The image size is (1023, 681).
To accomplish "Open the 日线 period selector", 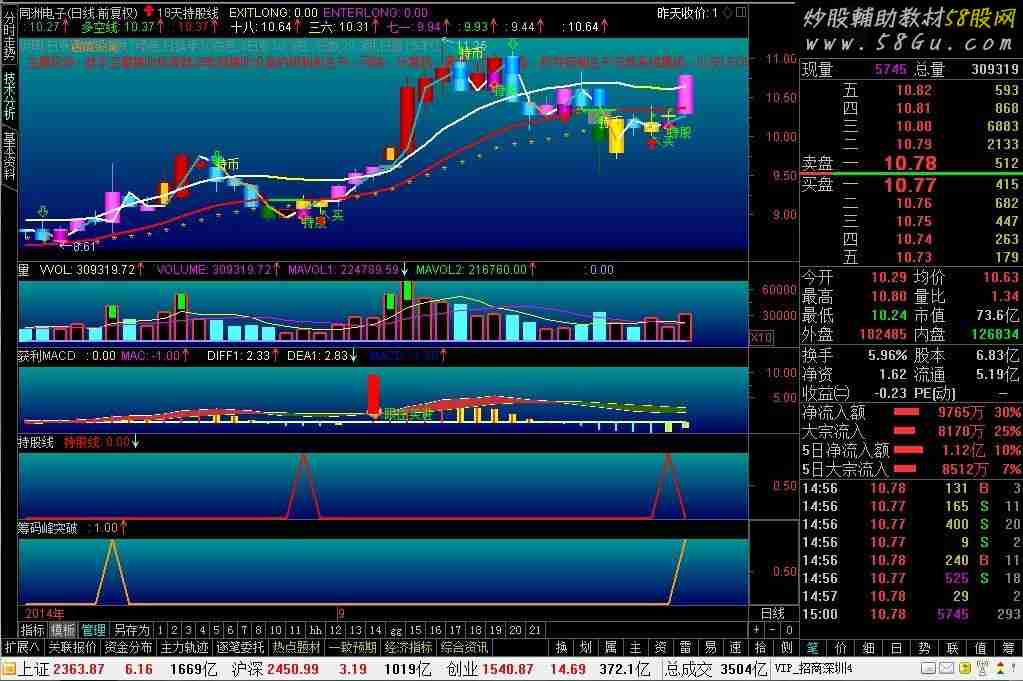I will click(773, 612).
